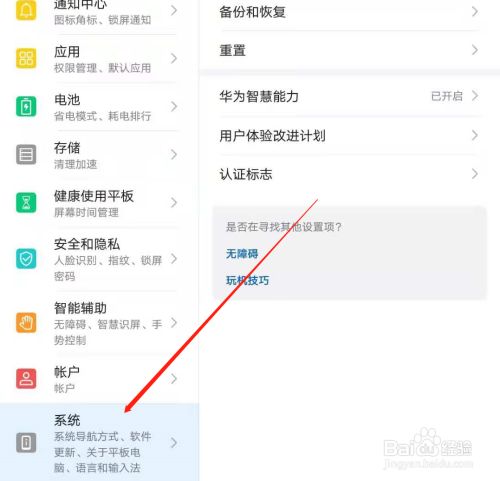Select the gray Storage icon
This screenshot has height=481, width=500.
(x=26, y=154)
